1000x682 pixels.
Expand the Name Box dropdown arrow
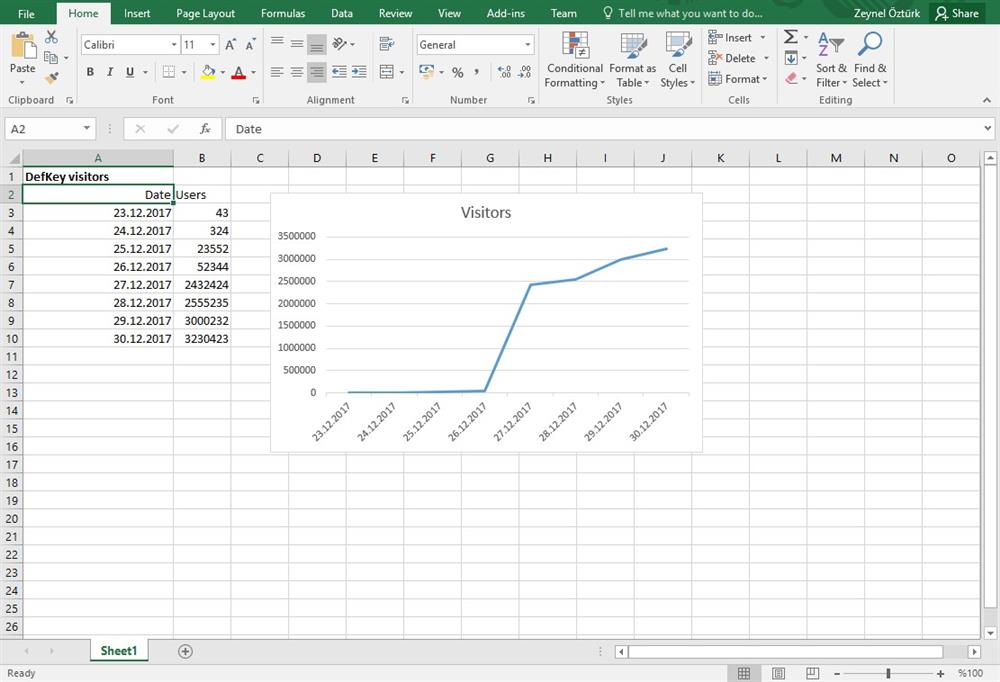[87, 128]
